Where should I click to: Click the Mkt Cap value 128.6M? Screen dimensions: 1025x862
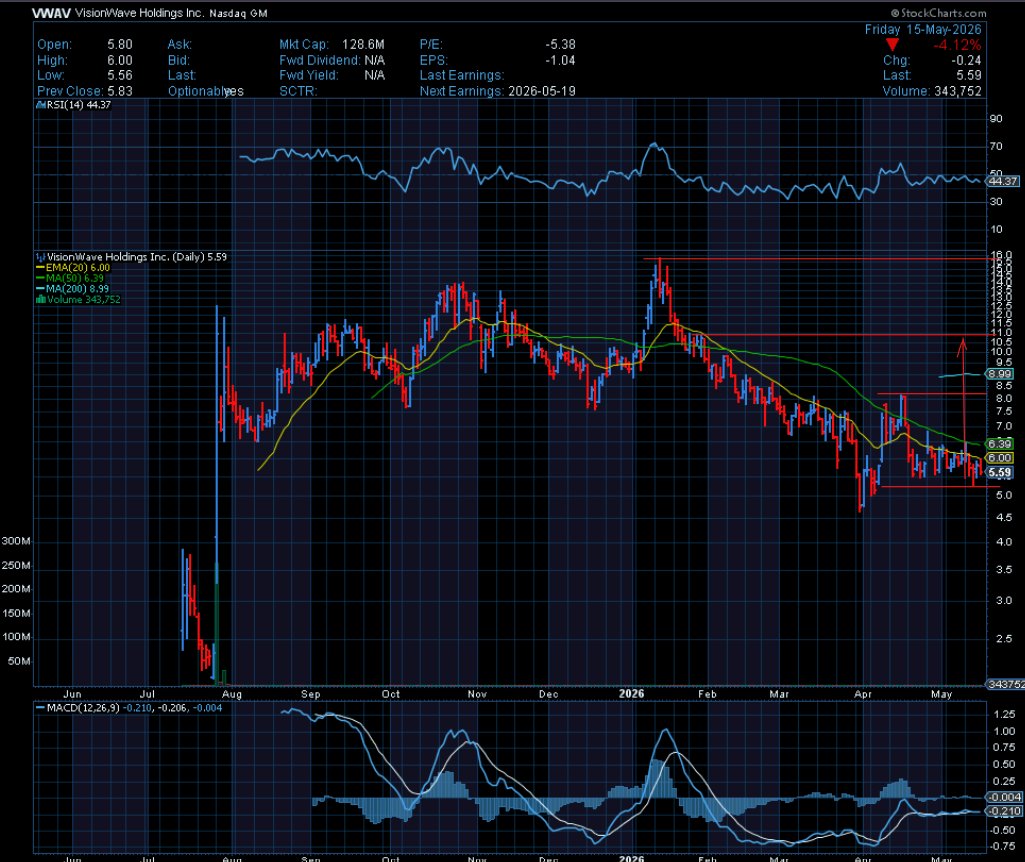(x=363, y=44)
